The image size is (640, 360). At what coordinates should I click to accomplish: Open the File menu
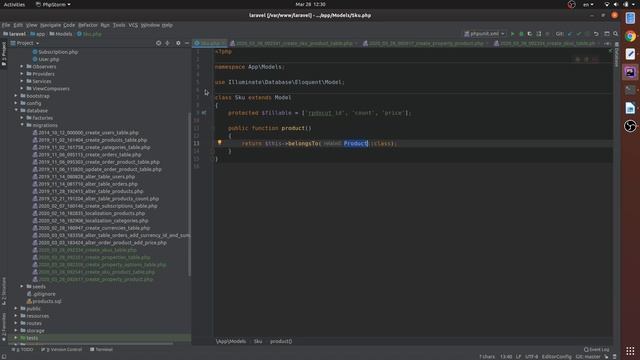click(x=6, y=25)
